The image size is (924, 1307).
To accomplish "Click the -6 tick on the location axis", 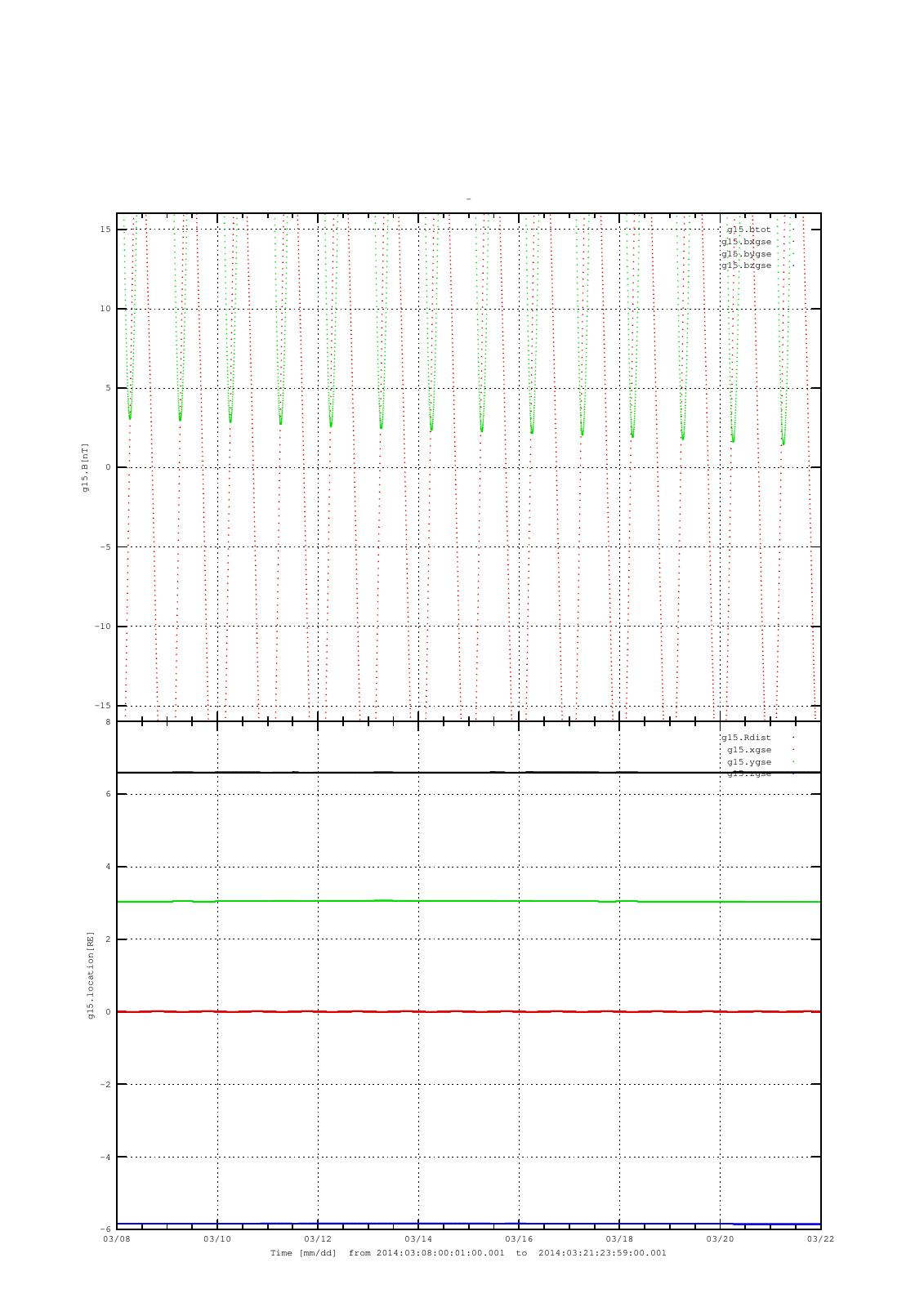I will (105, 1229).
